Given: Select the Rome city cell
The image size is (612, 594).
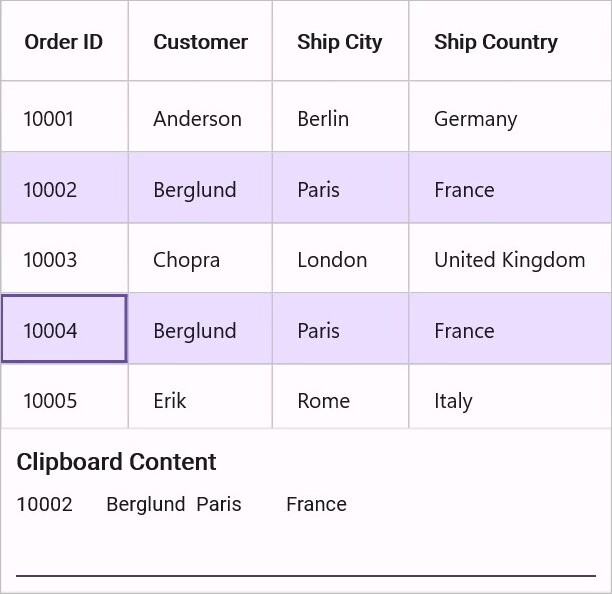Looking at the screenshot, I should [340, 397].
